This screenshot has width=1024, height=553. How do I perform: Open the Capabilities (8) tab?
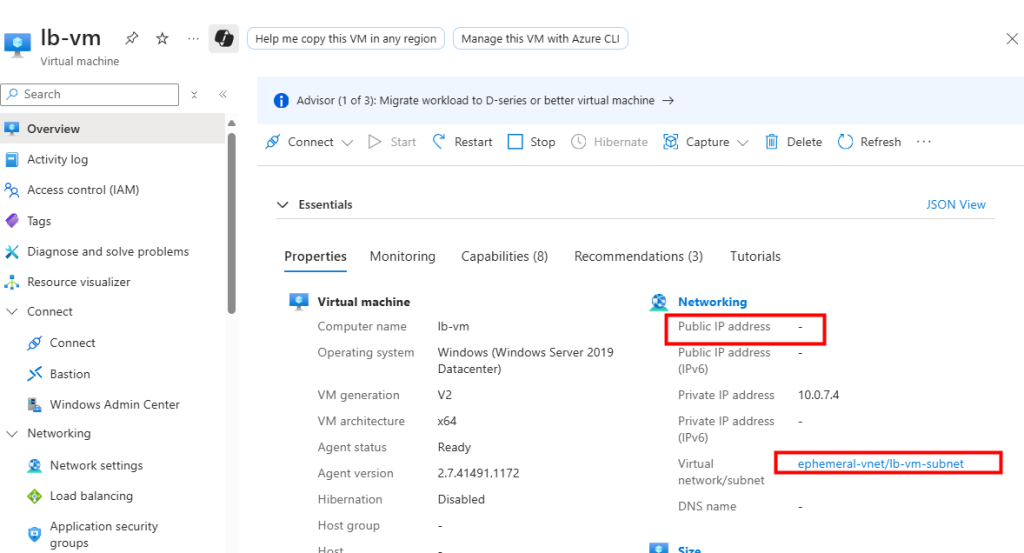tap(504, 257)
